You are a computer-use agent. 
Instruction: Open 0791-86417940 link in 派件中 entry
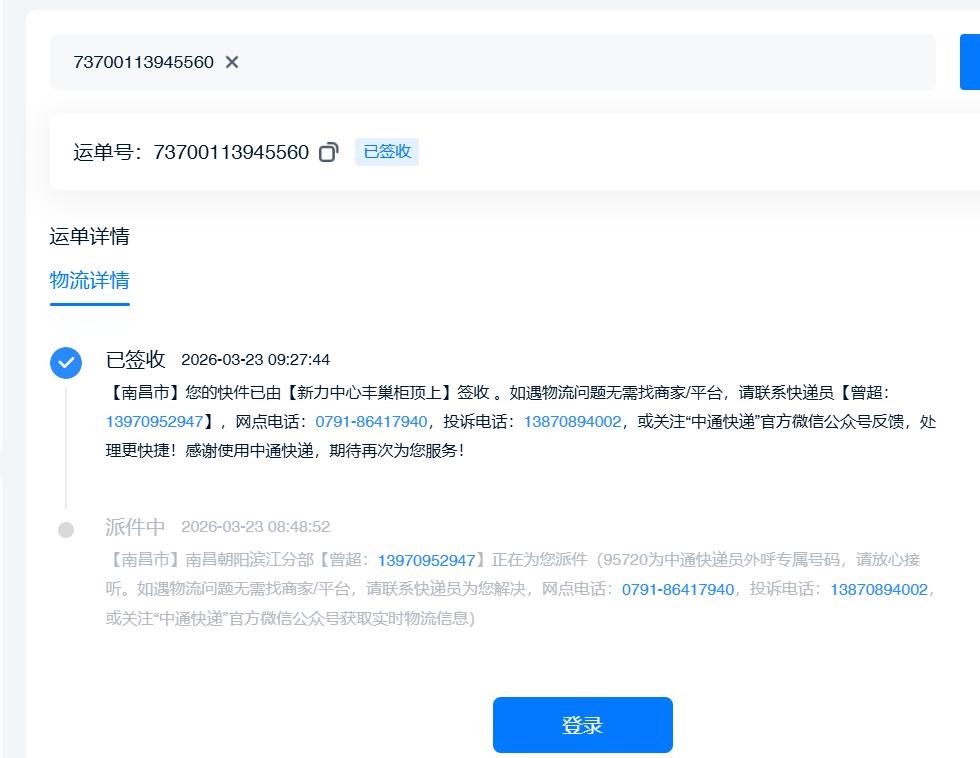click(x=678, y=590)
